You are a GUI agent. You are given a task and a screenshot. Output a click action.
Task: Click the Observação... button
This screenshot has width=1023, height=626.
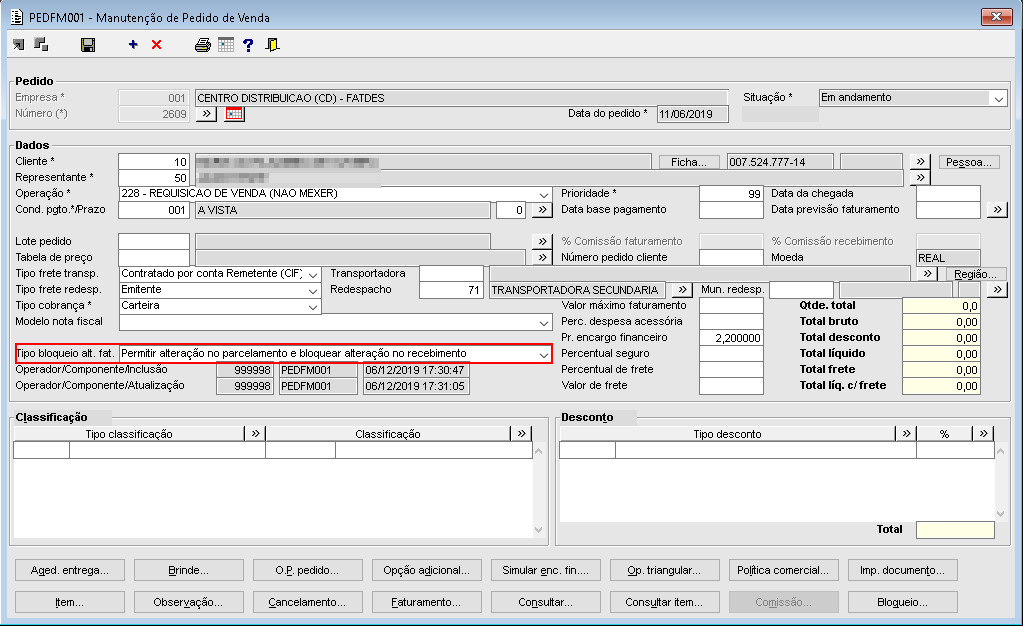189,602
